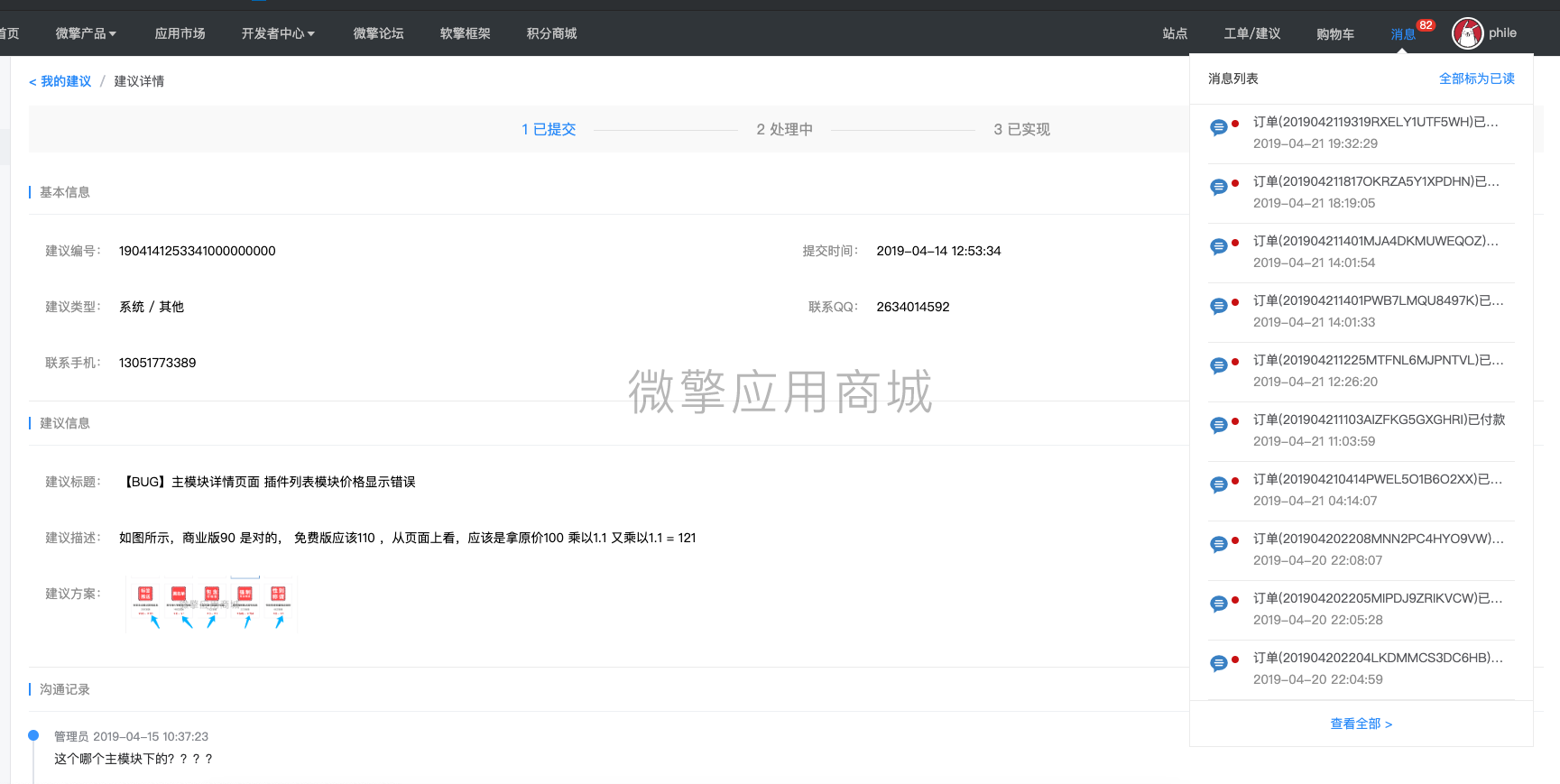Click the message icon for order 201904211225
This screenshot has height=784, width=1560.
(x=1218, y=365)
